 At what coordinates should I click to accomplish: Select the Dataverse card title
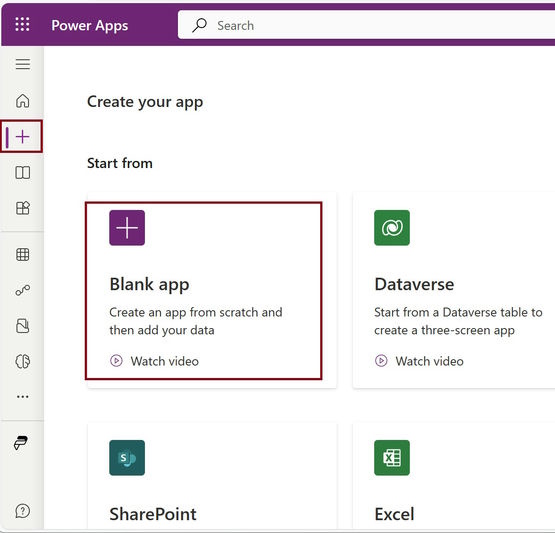(414, 284)
